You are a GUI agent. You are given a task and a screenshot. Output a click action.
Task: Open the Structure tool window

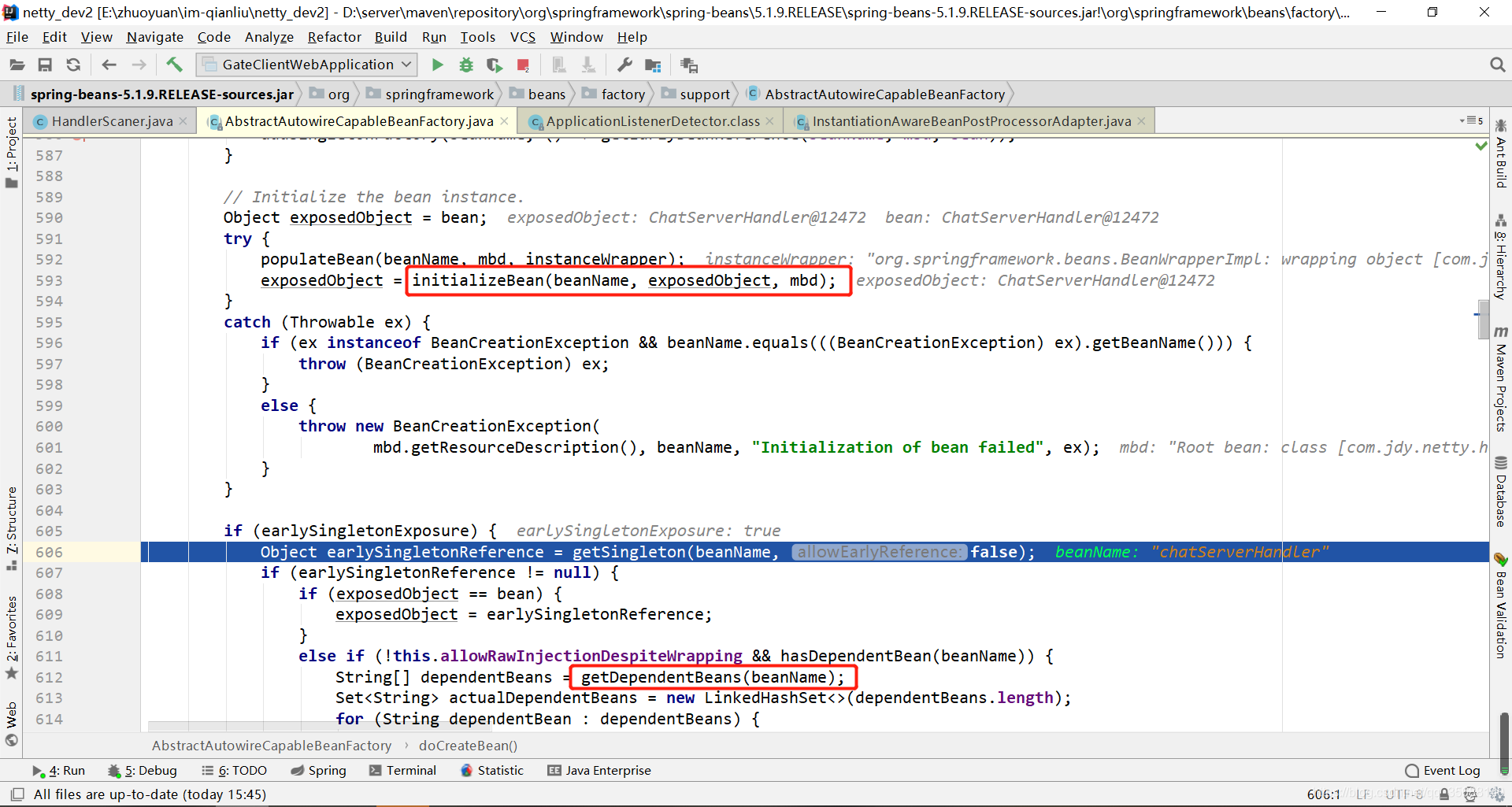tap(12, 528)
